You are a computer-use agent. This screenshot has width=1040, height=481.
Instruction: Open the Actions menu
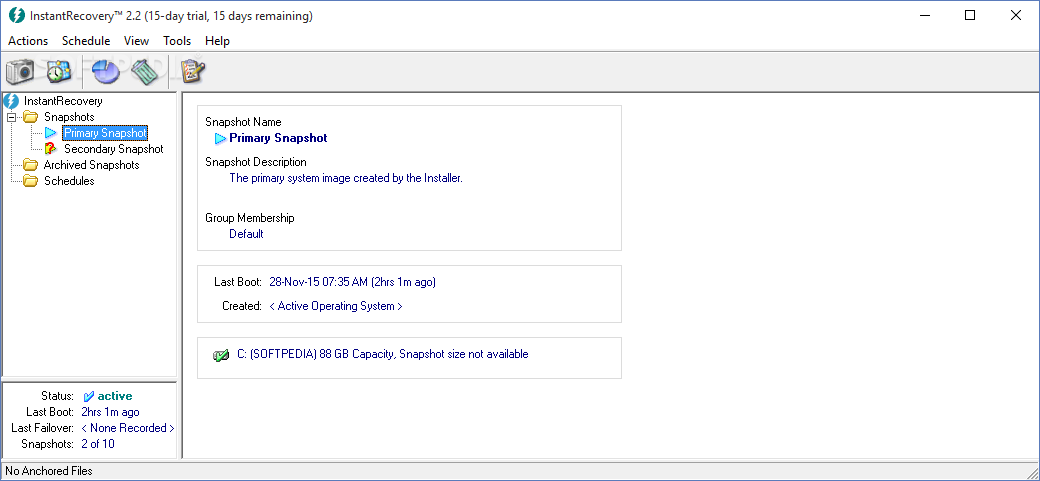(x=28, y=41)
